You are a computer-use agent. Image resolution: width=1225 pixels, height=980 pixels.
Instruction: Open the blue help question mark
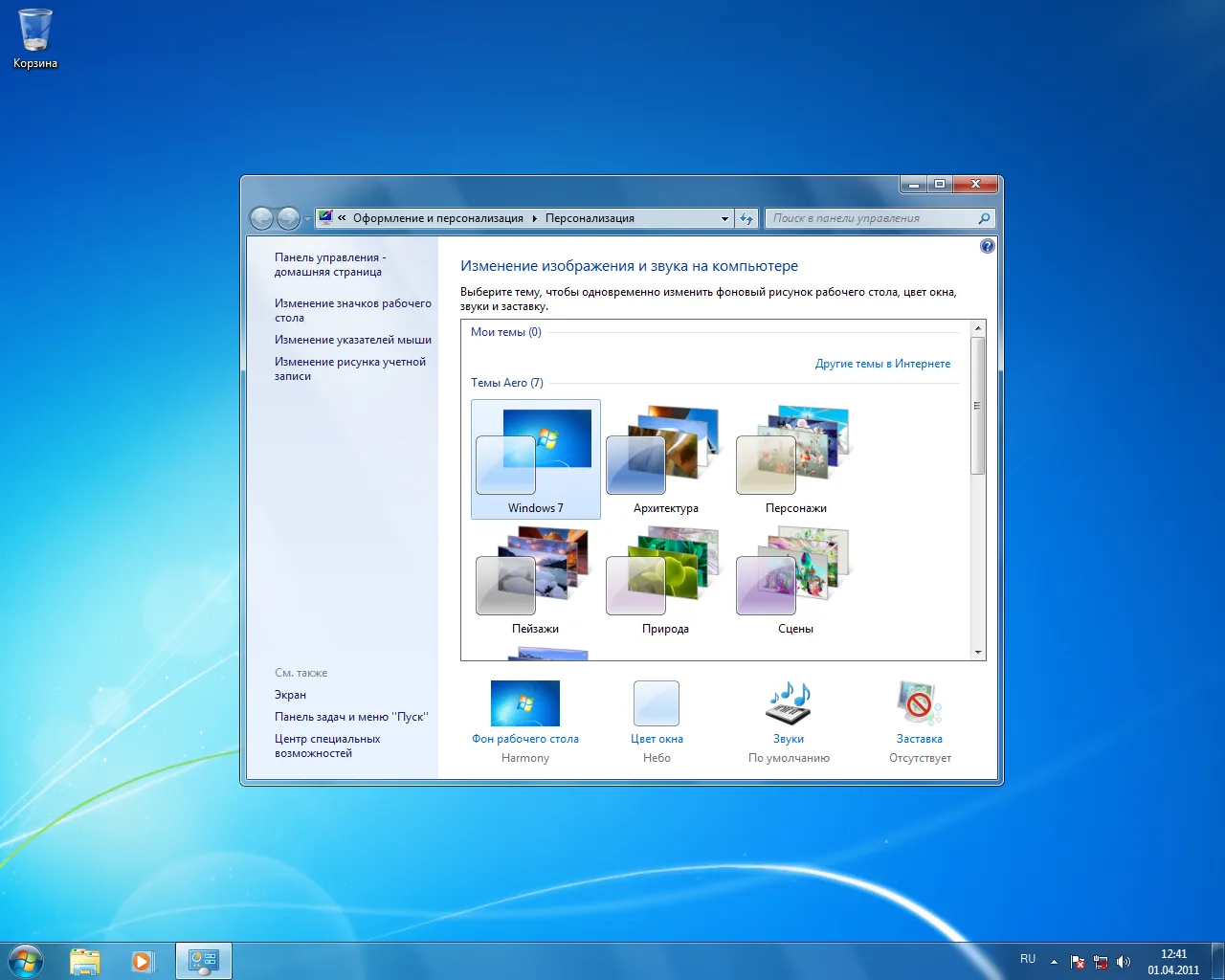pyautogui.click(x=988, y=246)
